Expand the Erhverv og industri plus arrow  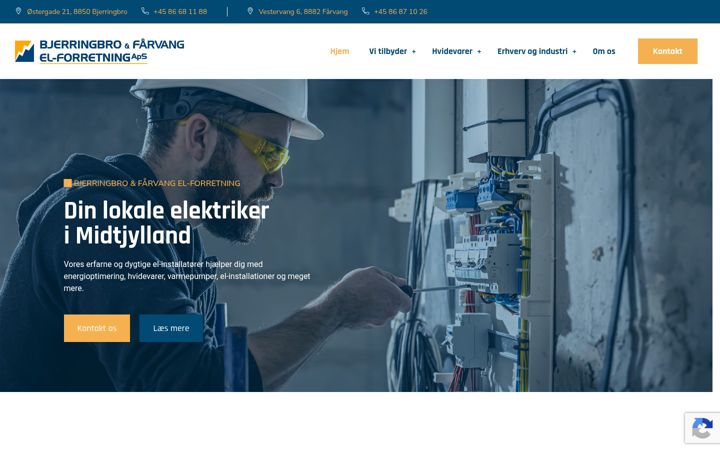coord(574,52)
